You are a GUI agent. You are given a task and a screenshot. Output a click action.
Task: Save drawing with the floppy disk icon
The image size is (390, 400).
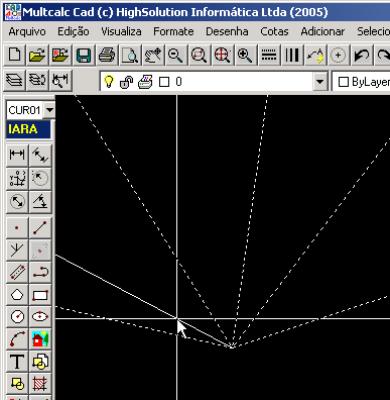pyautogui.click(x=83, y=55)
